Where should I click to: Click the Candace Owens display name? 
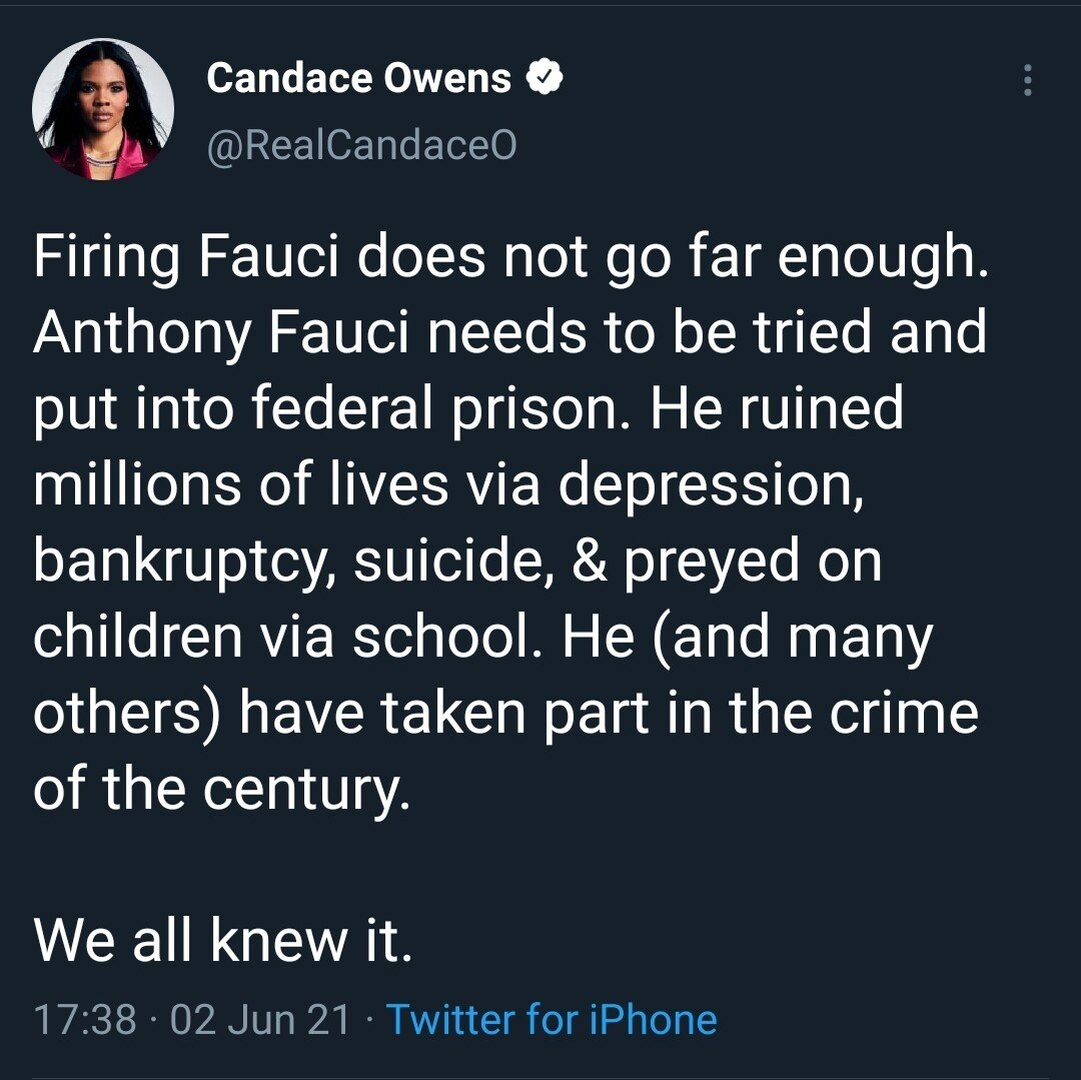(x=359, y=78)
